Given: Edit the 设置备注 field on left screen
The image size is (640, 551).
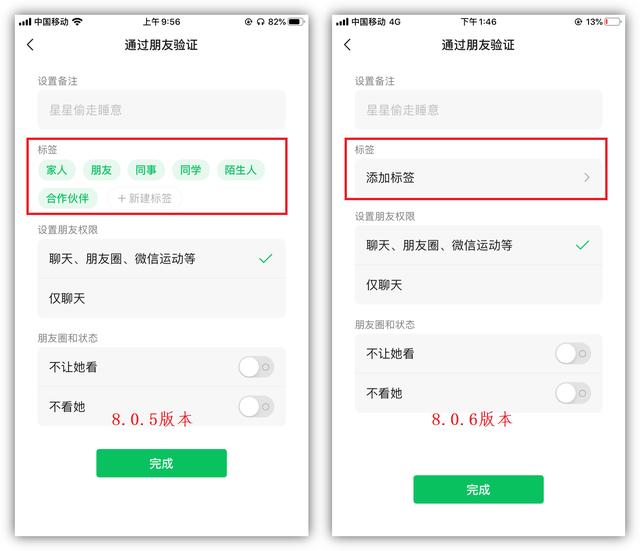Looking at the screenshot, I should tap(162, 110).
